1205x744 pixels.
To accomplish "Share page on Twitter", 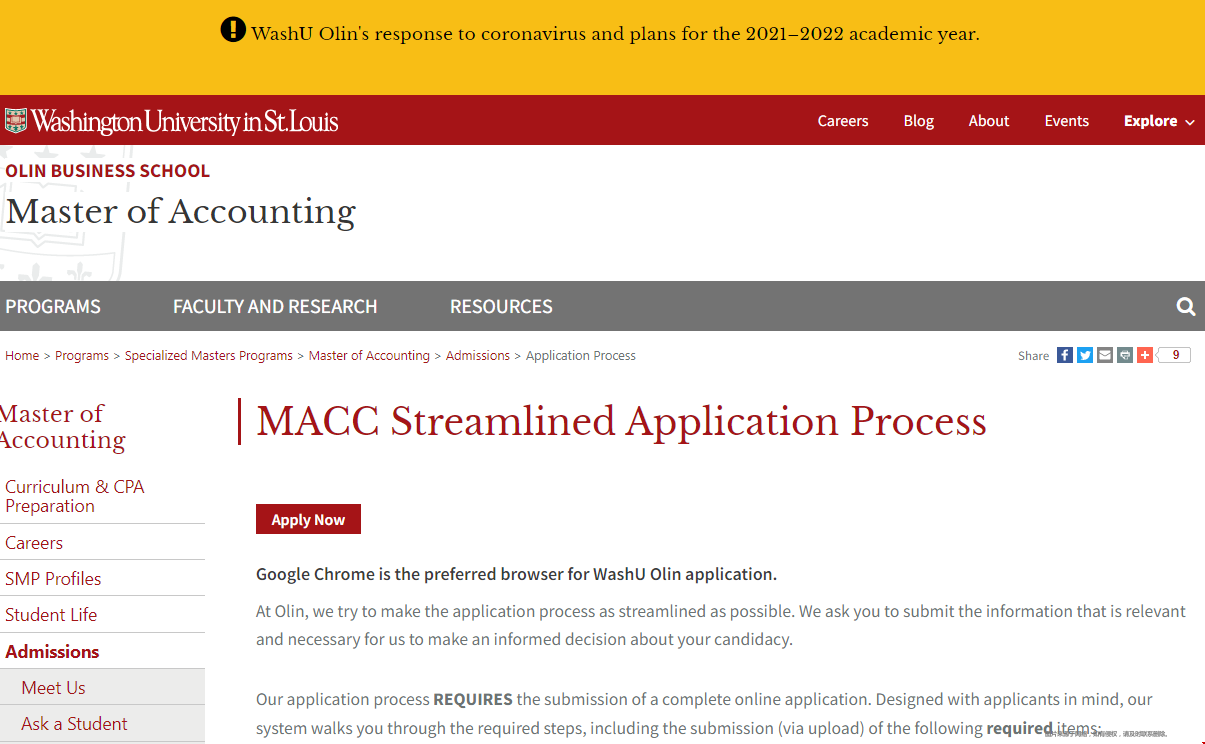I will pyautogui.click(x=1085, y=355).
